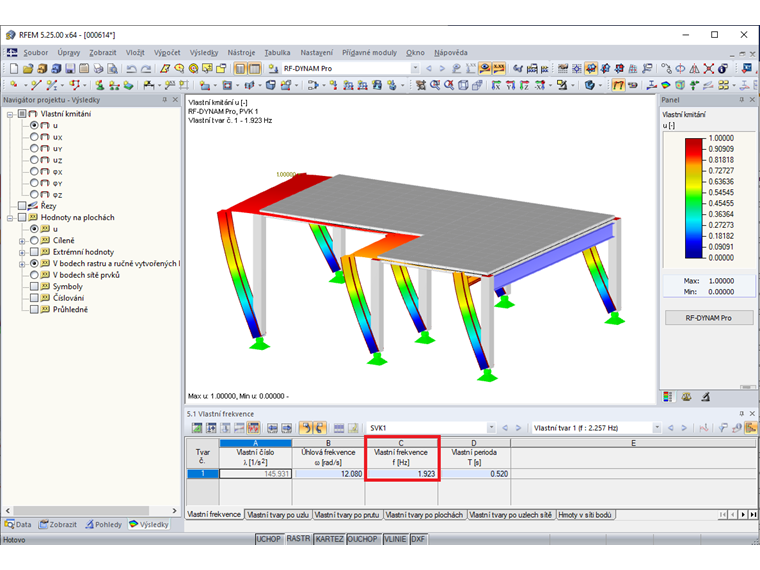Select the u radio under Vlastní kmitání
The image size is (760, 570).
34,125
